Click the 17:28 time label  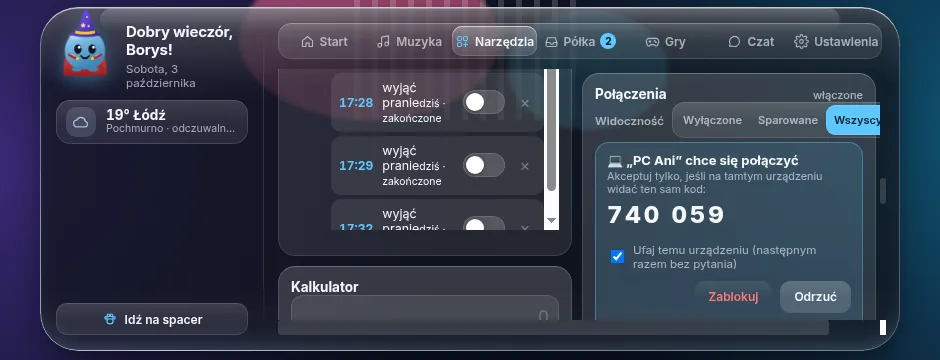[x=356, y=102]
